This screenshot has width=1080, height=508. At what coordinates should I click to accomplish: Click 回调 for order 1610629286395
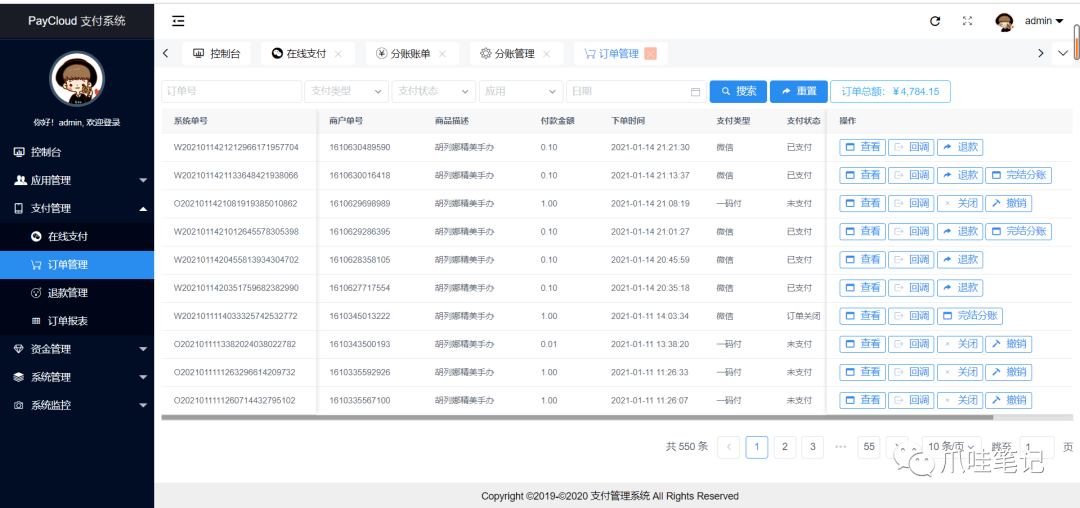[x=911, y=231]
